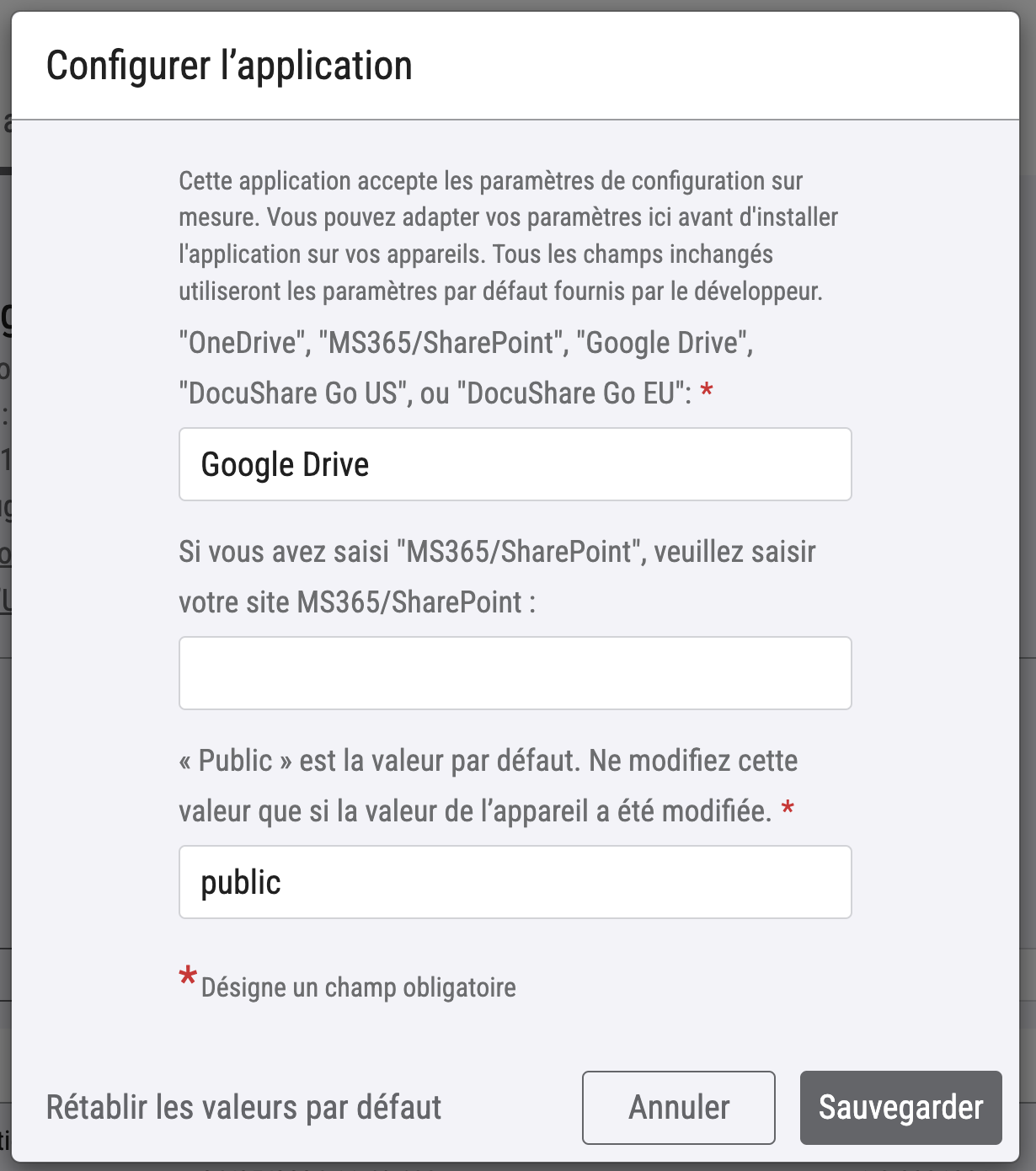1036x1171 pixels.
Task: Click the Désigne un champ obligatoire note
Action: [359, 987]
